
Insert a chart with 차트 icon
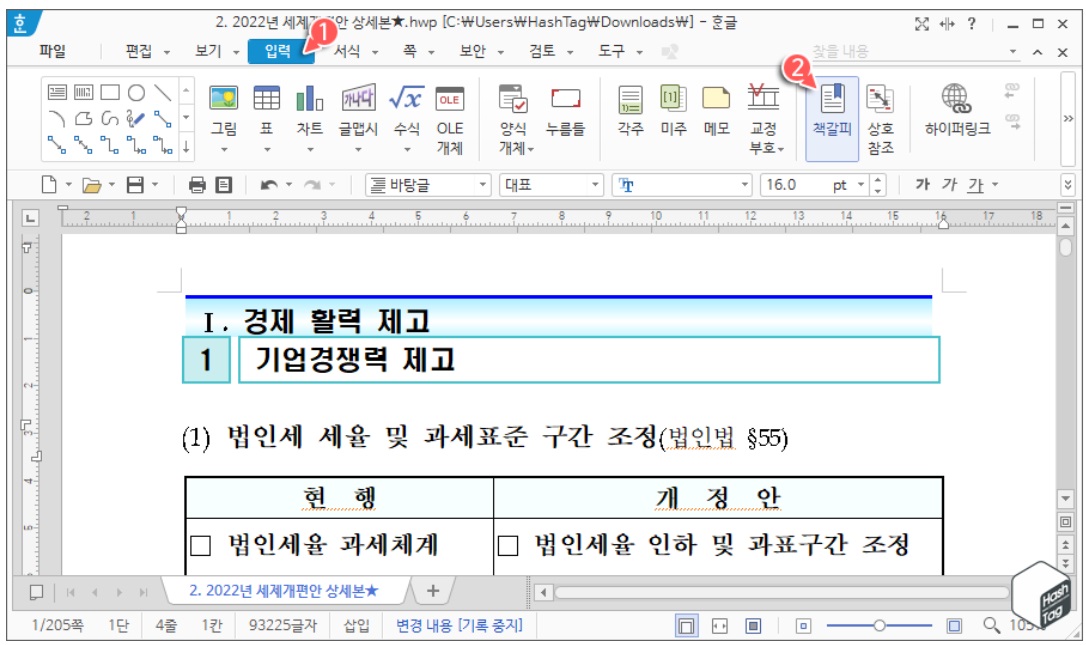pos(310,98)
